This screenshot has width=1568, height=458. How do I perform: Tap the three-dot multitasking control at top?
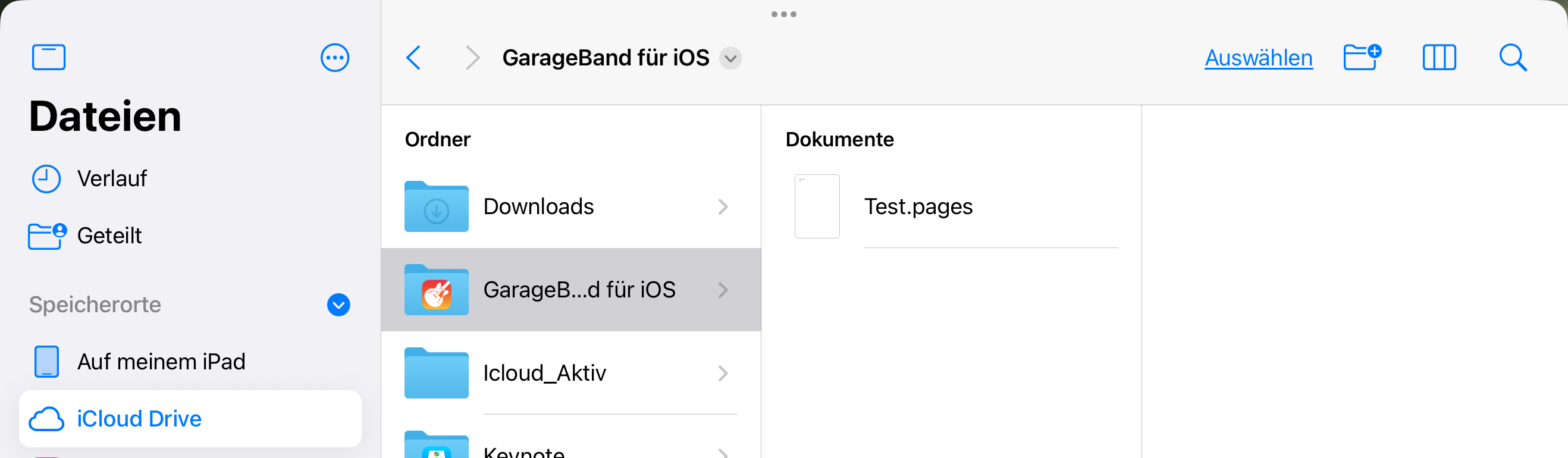click(x=783, y=14)
